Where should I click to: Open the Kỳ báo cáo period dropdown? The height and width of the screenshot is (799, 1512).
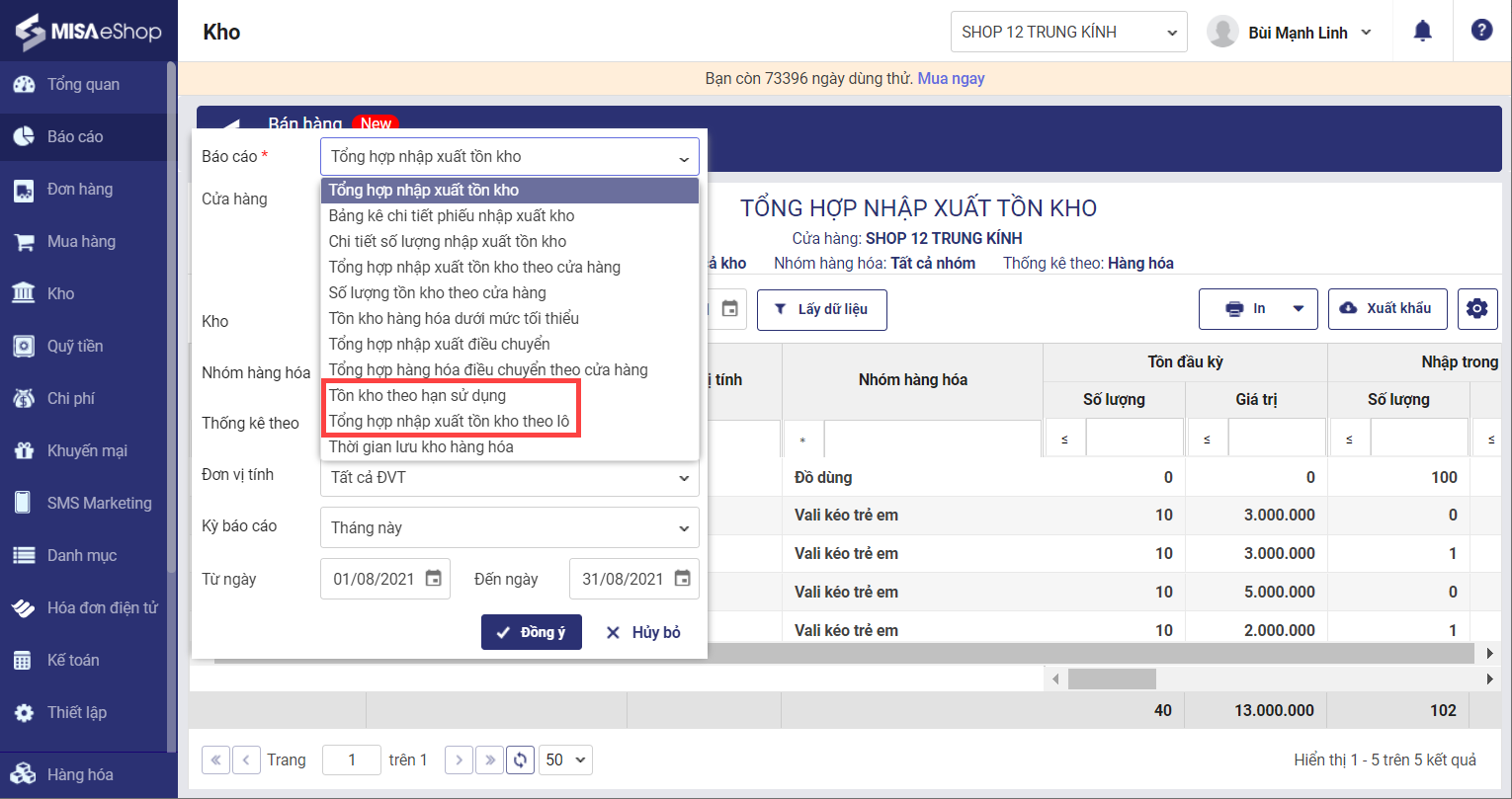(x=509, y=527)
